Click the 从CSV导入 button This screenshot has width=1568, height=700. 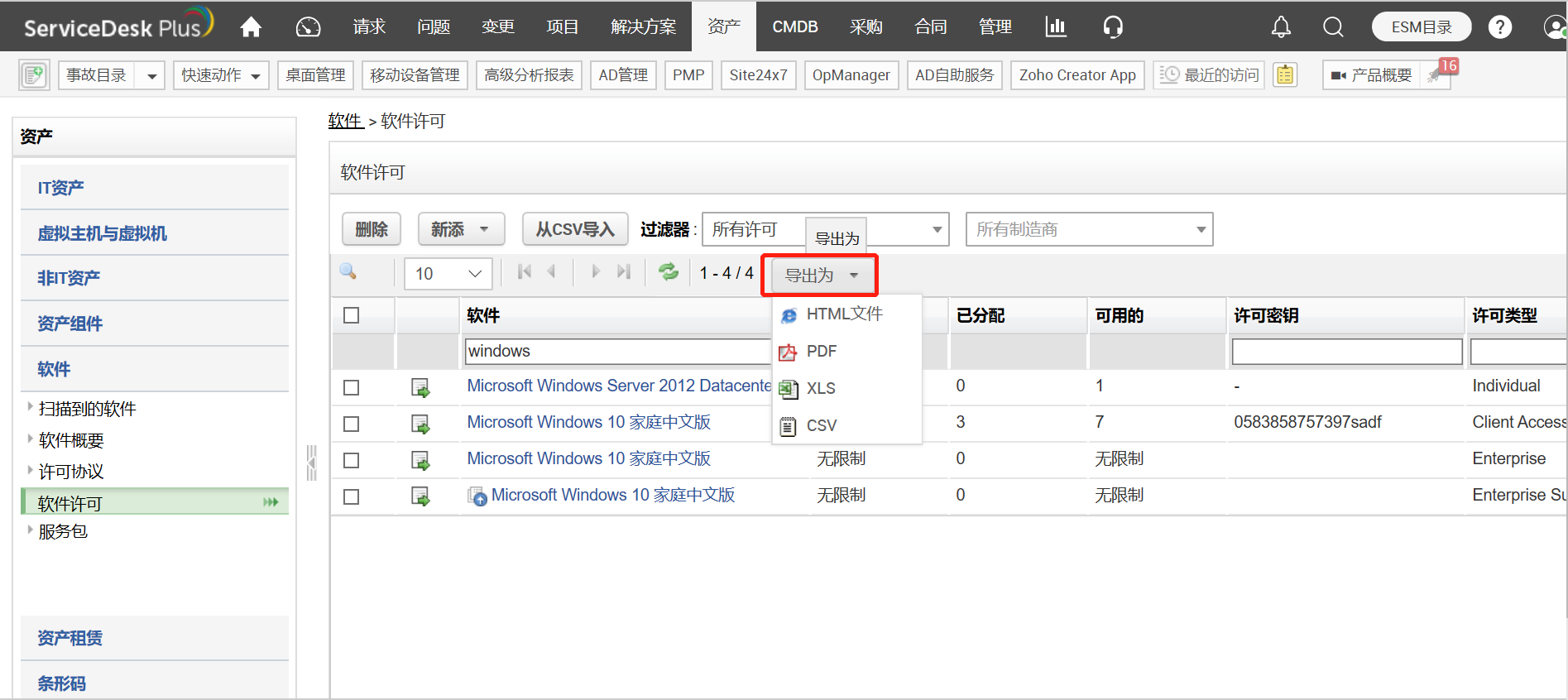click(575, 230)
